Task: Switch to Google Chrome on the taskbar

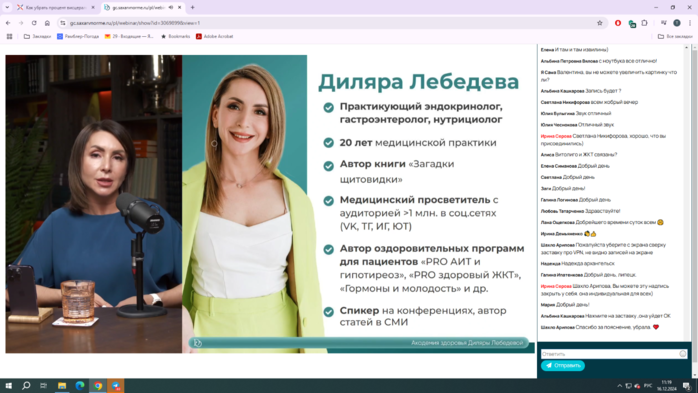Action: [x=98, y=386]
